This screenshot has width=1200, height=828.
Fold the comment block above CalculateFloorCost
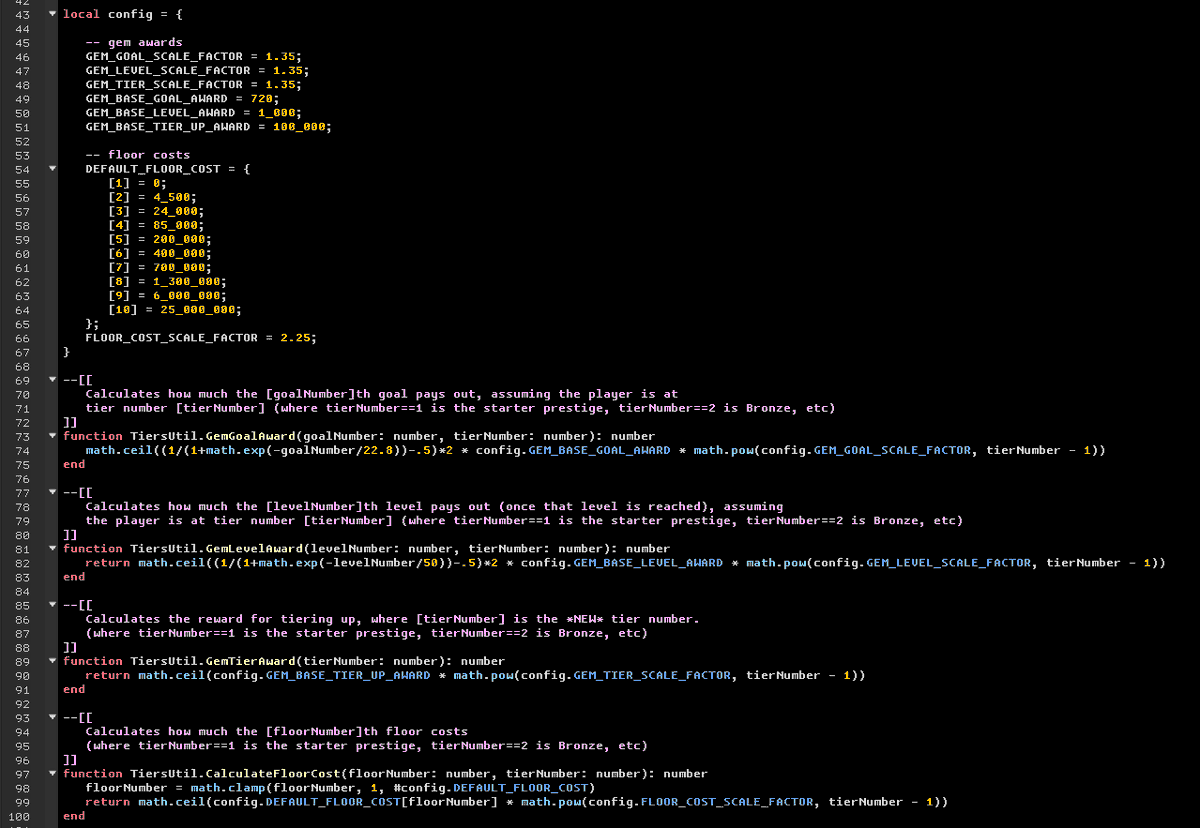52,717
